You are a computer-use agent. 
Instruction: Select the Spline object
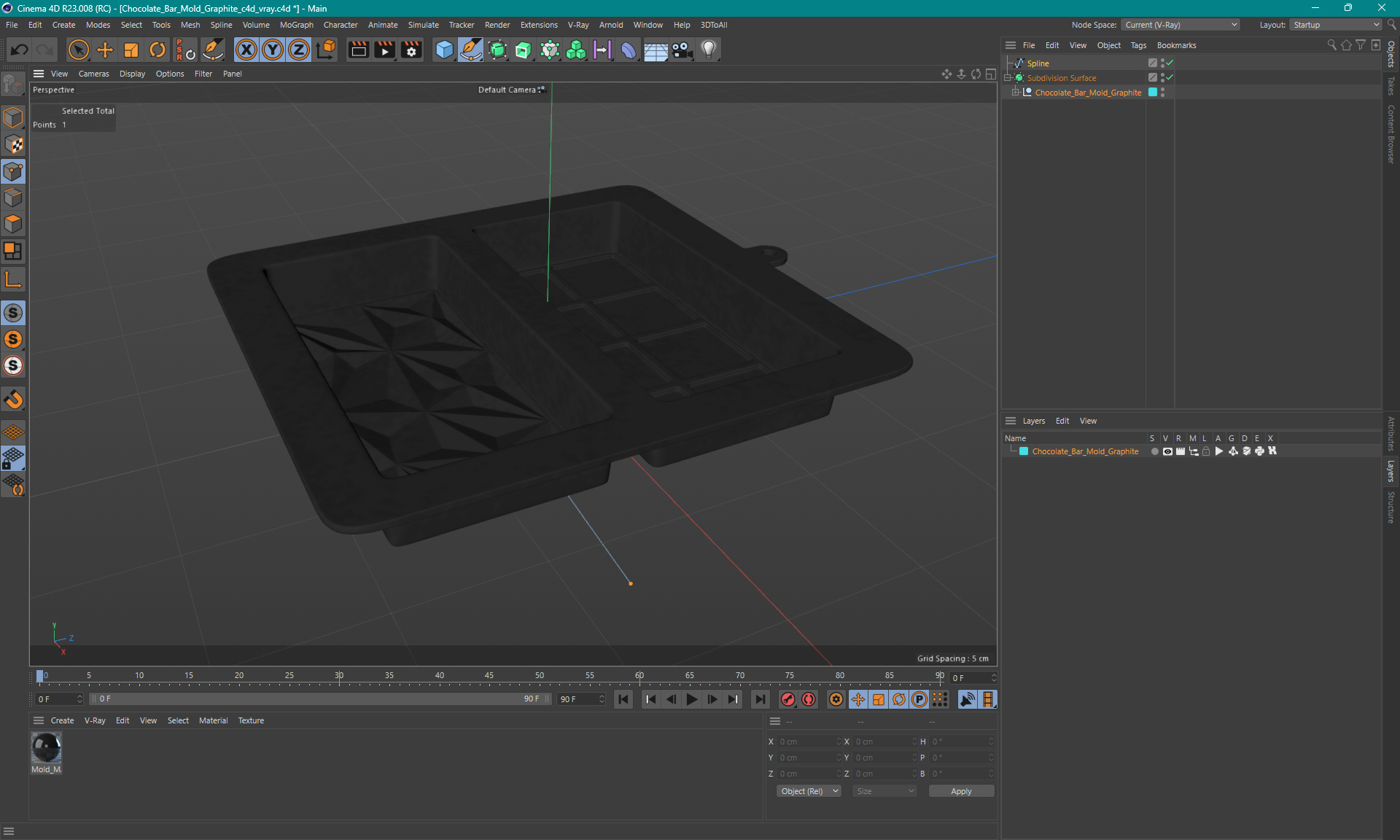pyautogui.click(x=1038, y=63)
